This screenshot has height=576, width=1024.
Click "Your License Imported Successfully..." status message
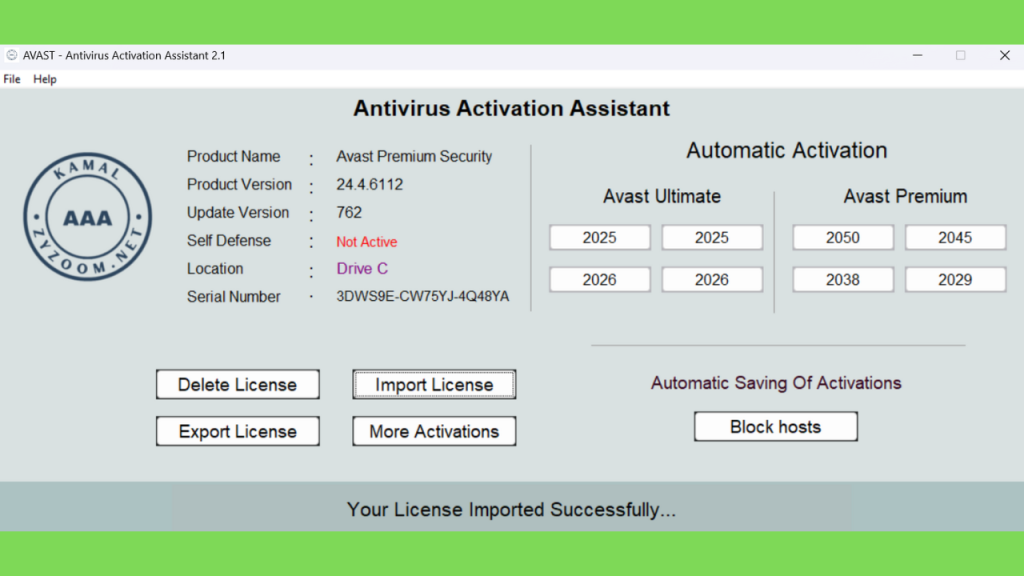pos(511,509)
